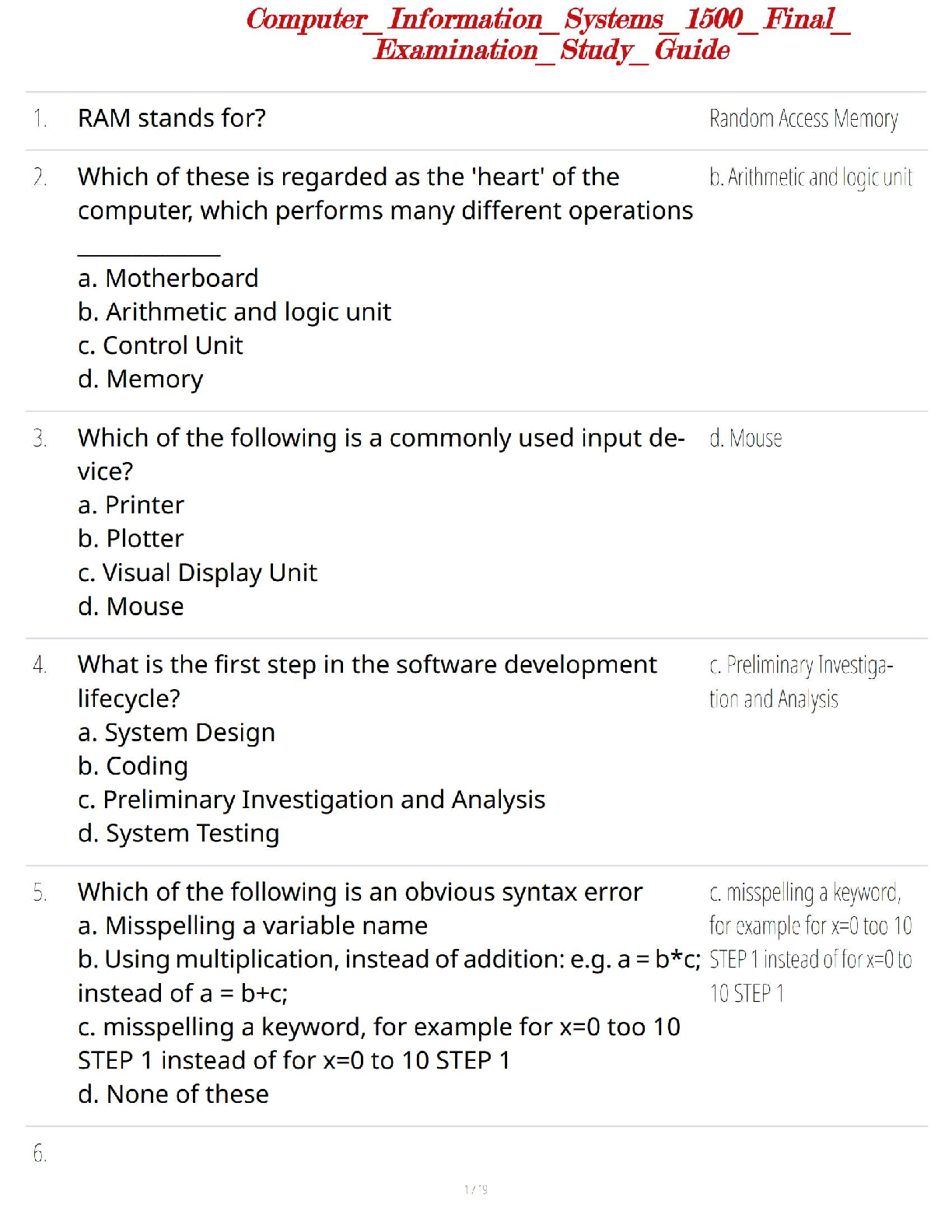Choose option 'b. Coding'
The width and height of the screenshot is (952, 1232).
[133, 767]
